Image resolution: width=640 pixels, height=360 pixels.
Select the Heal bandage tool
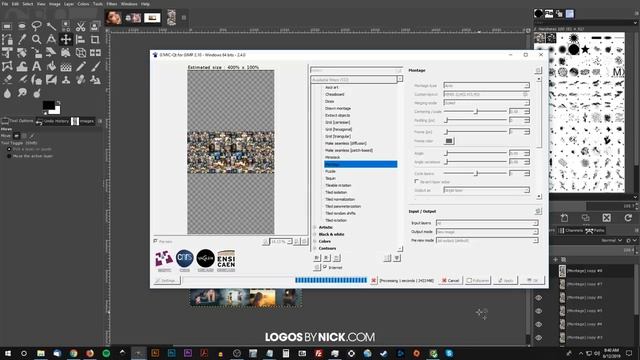point(80,80)
